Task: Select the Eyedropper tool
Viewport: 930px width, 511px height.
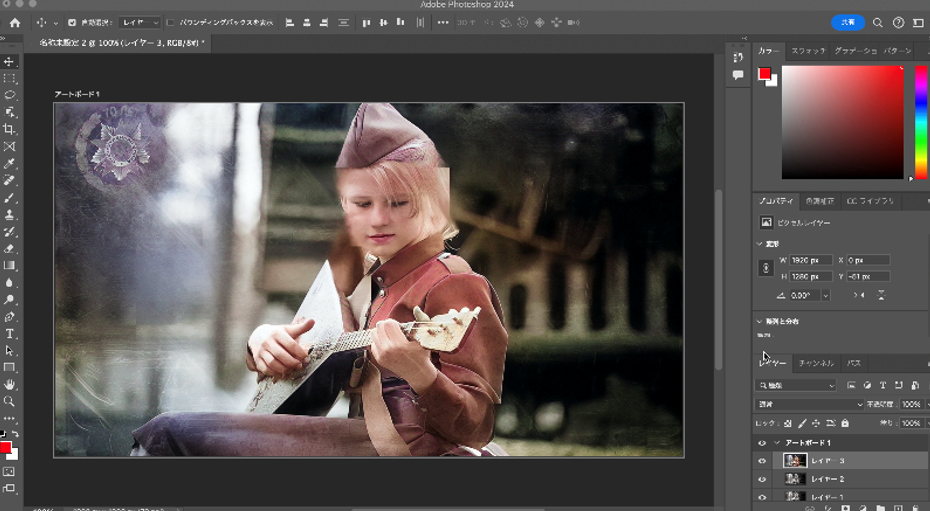Action: click(10, 163)
